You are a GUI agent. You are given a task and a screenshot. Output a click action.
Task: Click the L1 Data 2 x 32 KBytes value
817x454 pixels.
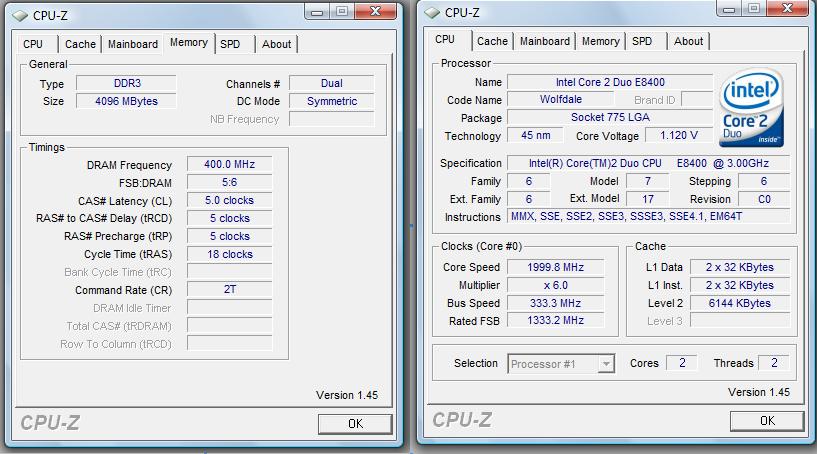pyautogui.click(x=740, y=267)
